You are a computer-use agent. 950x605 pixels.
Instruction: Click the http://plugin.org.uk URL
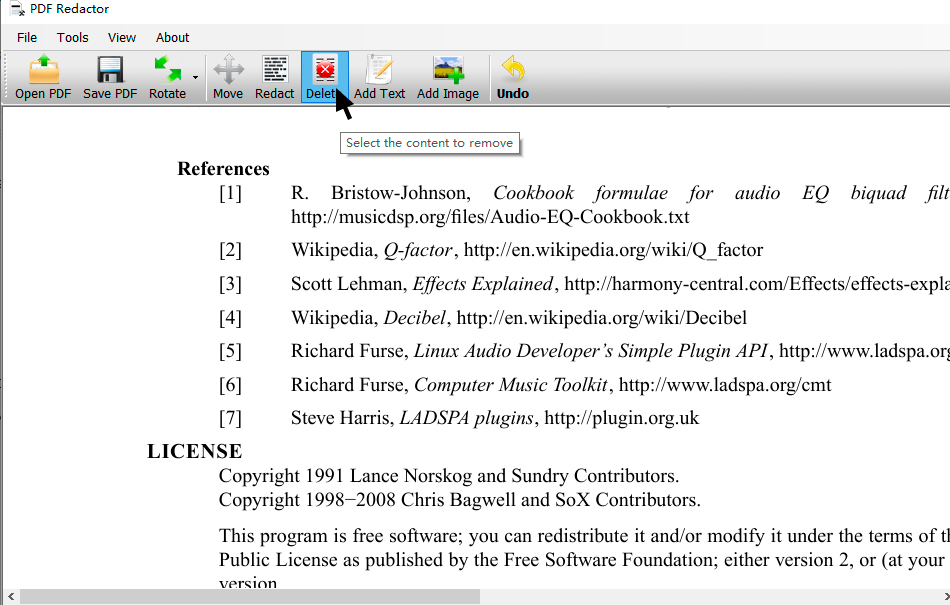pos(622,418)
